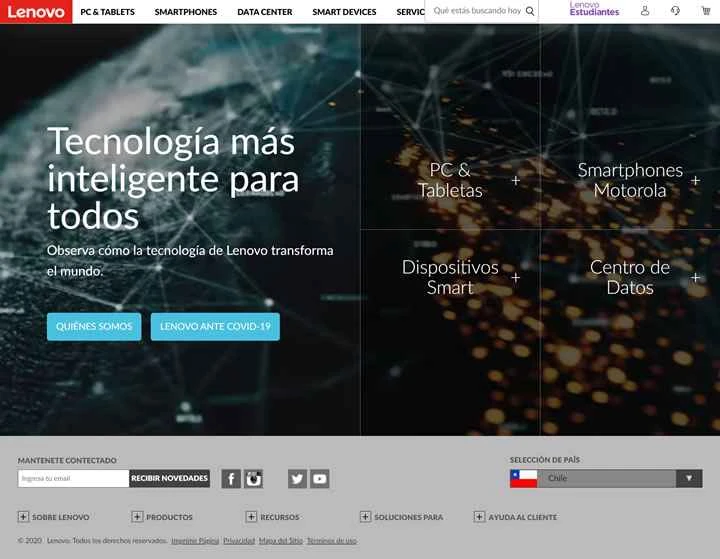Click the Lenovo logo

pos(36,12)
